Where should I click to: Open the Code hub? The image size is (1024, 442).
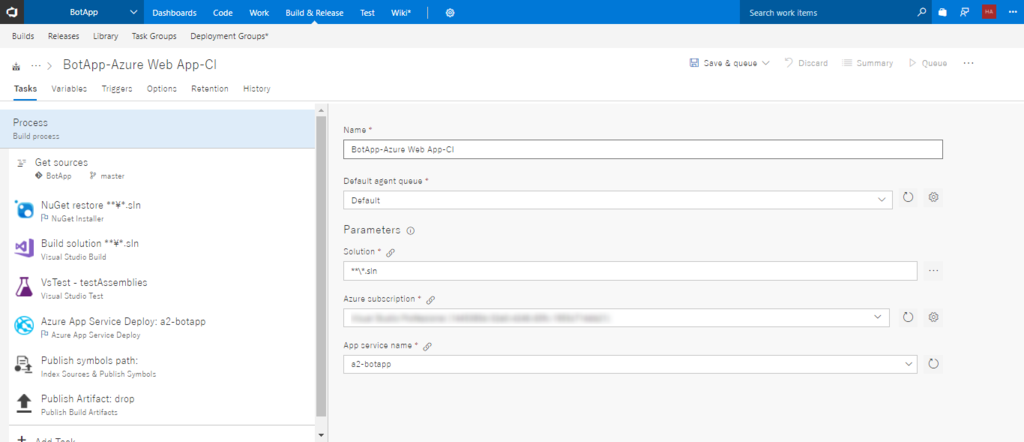click(x=223, y=12)
